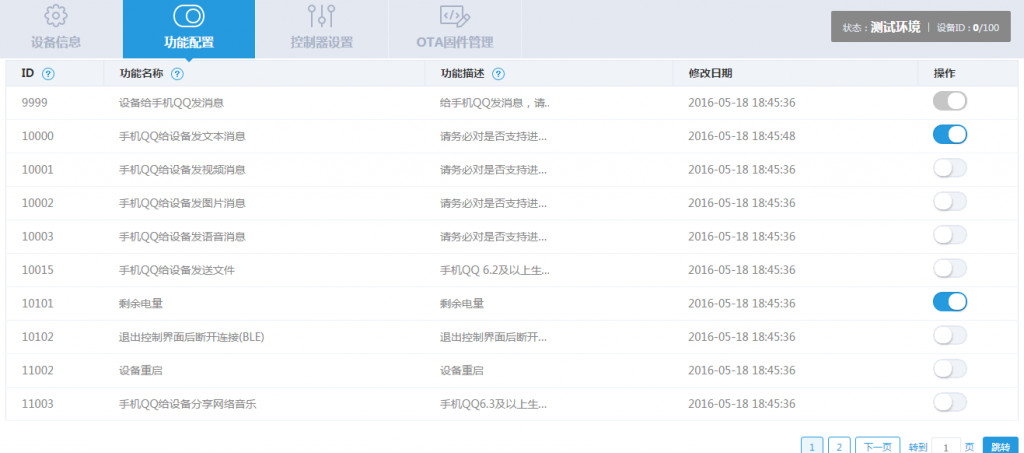Image resolution: width=1024 pixels, height=453 pixels.
Task: Click description 手机QQ 6.2及以上生...
Action: pyautogui.click(x=495, y=270)
